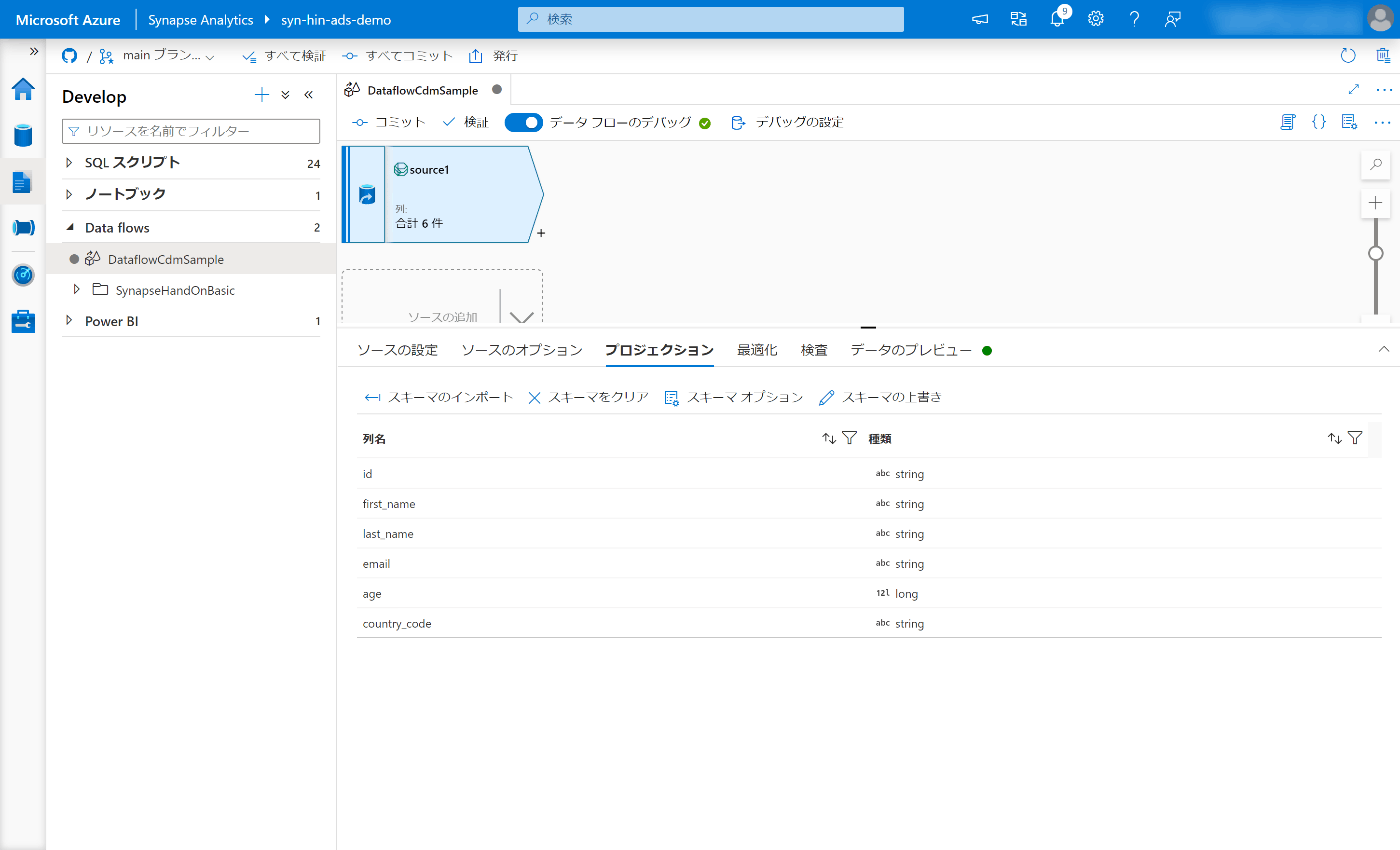Expand the SynapseHandOnBasic folder
1400x850 pixels.
[77, 290]
